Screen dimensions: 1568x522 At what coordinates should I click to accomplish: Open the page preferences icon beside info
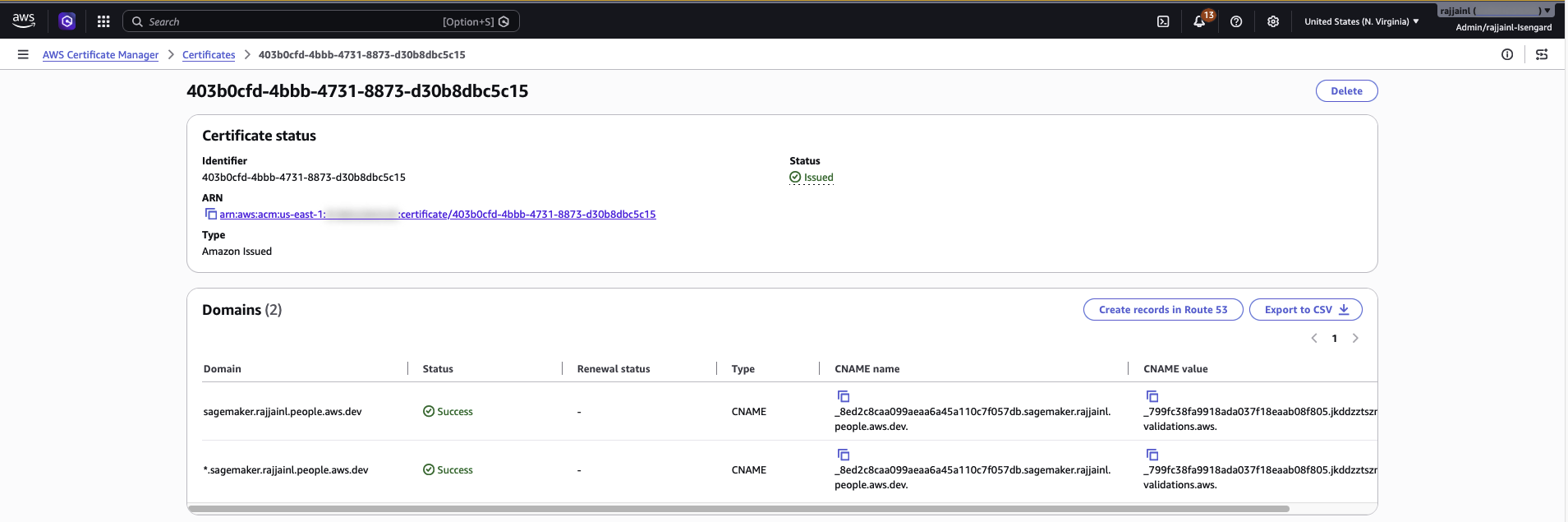(1542, 54)
